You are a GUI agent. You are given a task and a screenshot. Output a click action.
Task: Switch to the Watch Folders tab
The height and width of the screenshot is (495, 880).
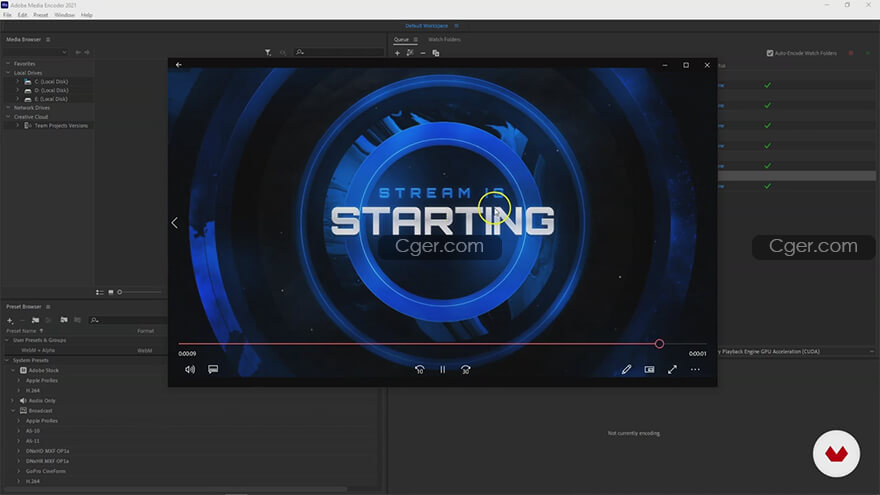click(444, 39)
